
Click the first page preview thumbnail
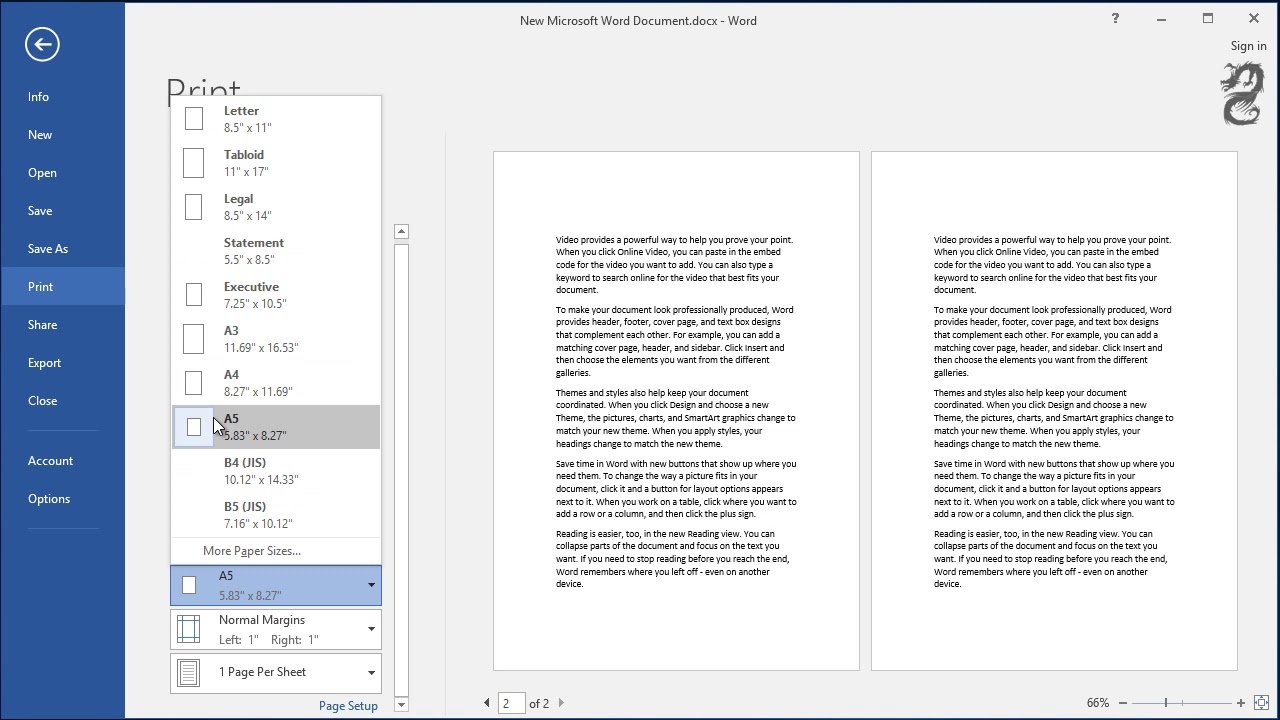pos(676,411)
